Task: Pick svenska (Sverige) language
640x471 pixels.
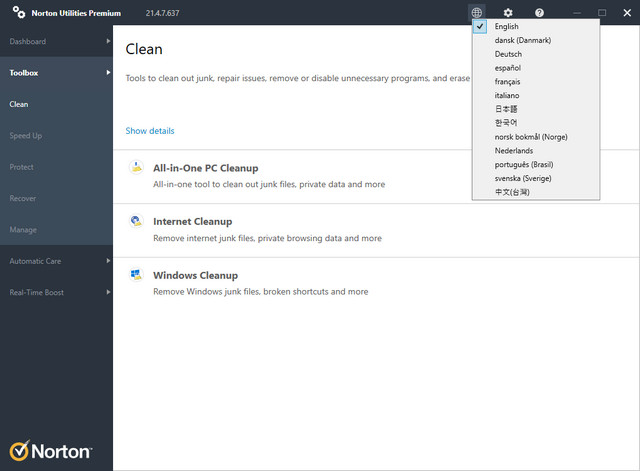Action: point(522,178)
